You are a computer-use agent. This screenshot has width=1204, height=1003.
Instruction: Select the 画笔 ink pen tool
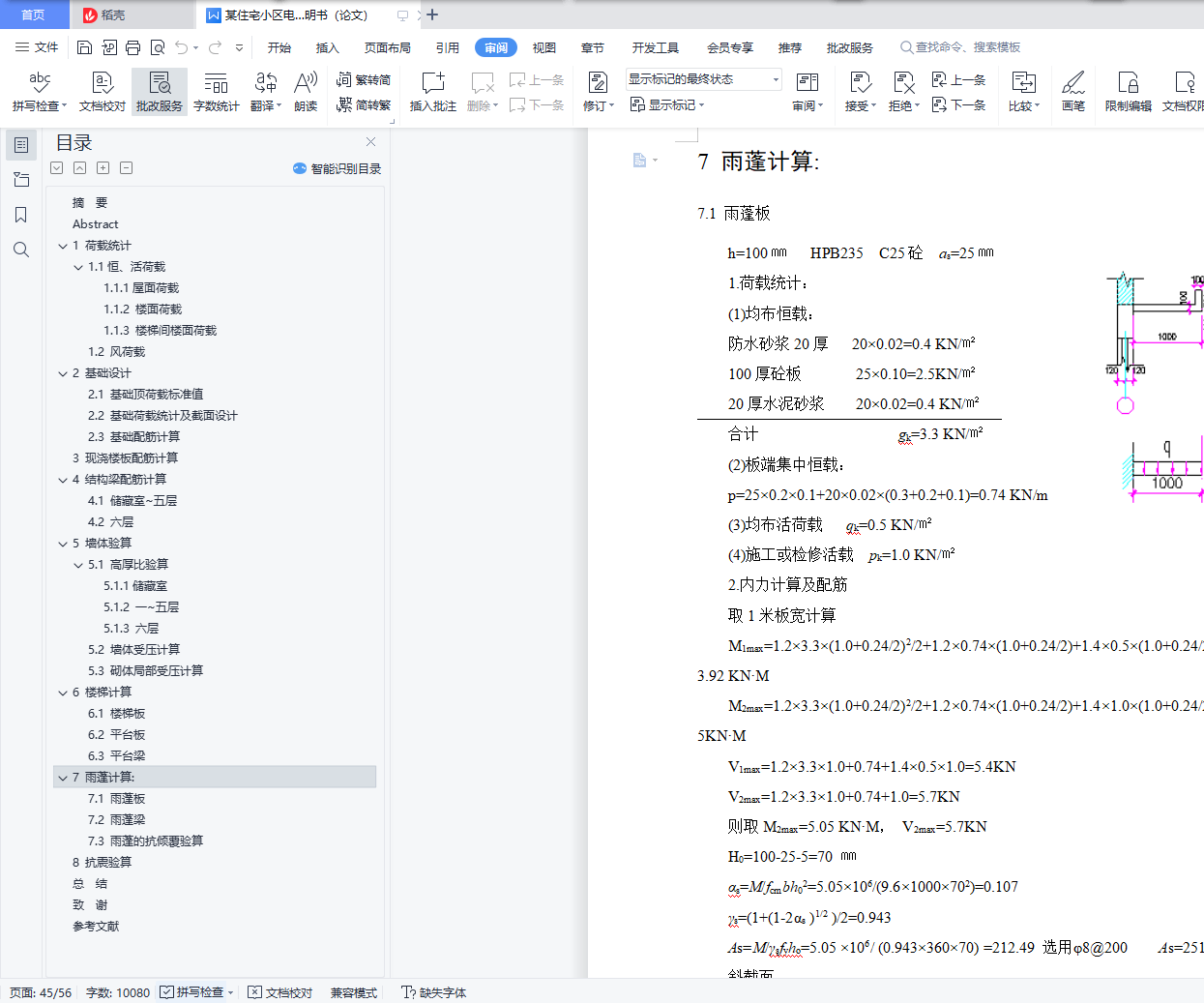click(x=1073, y=92)
